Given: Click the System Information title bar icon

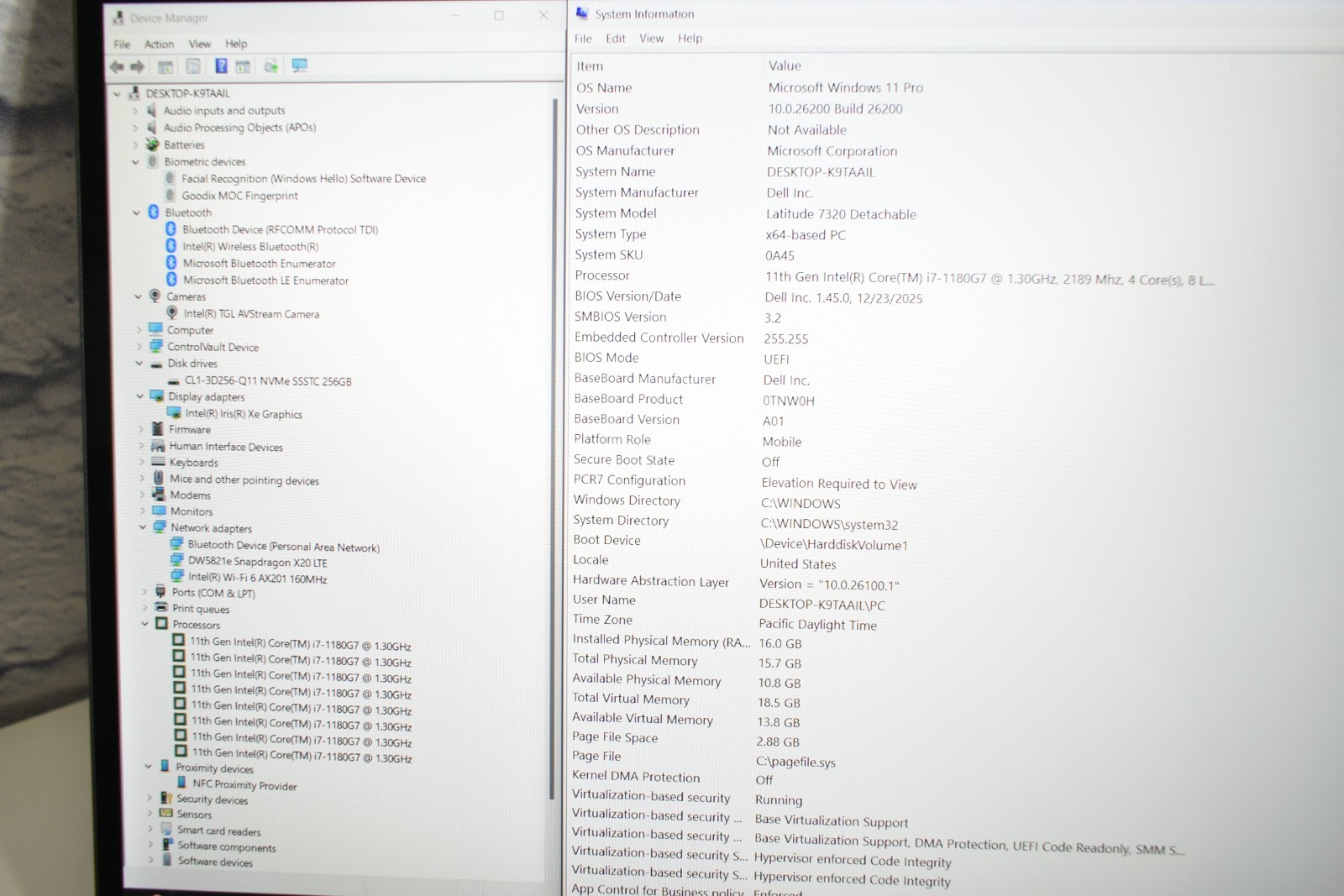Looking at the screenshot, I should (x=582, y=13).
